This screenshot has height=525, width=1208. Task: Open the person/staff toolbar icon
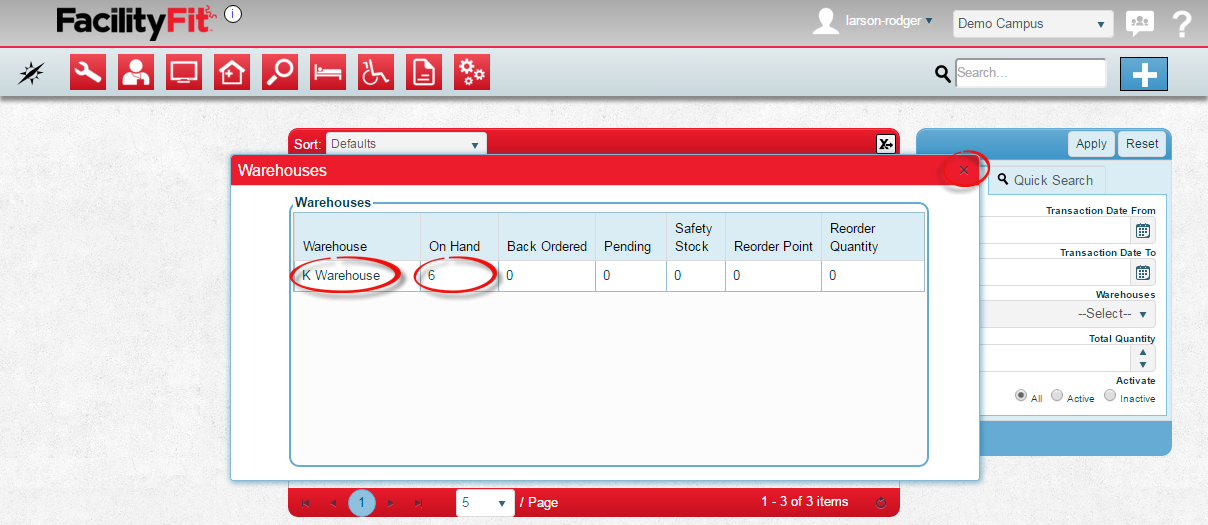coord(136,72)
